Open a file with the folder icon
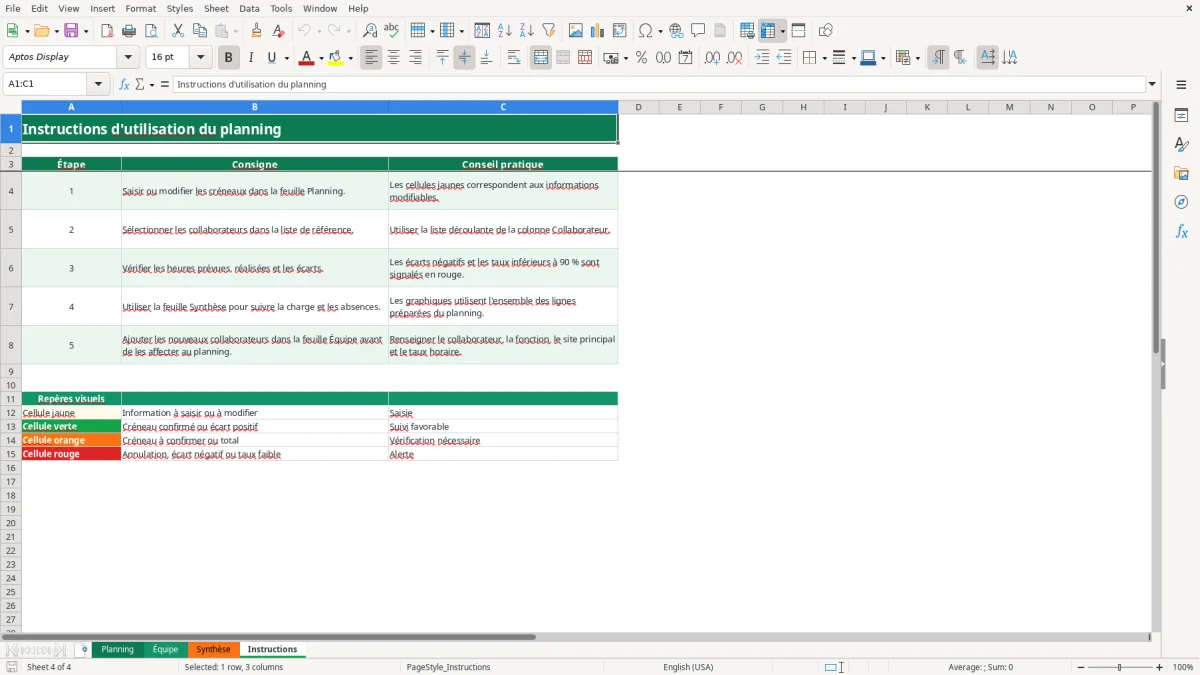This screenshot has width=1200, height=675. [41, 31]
